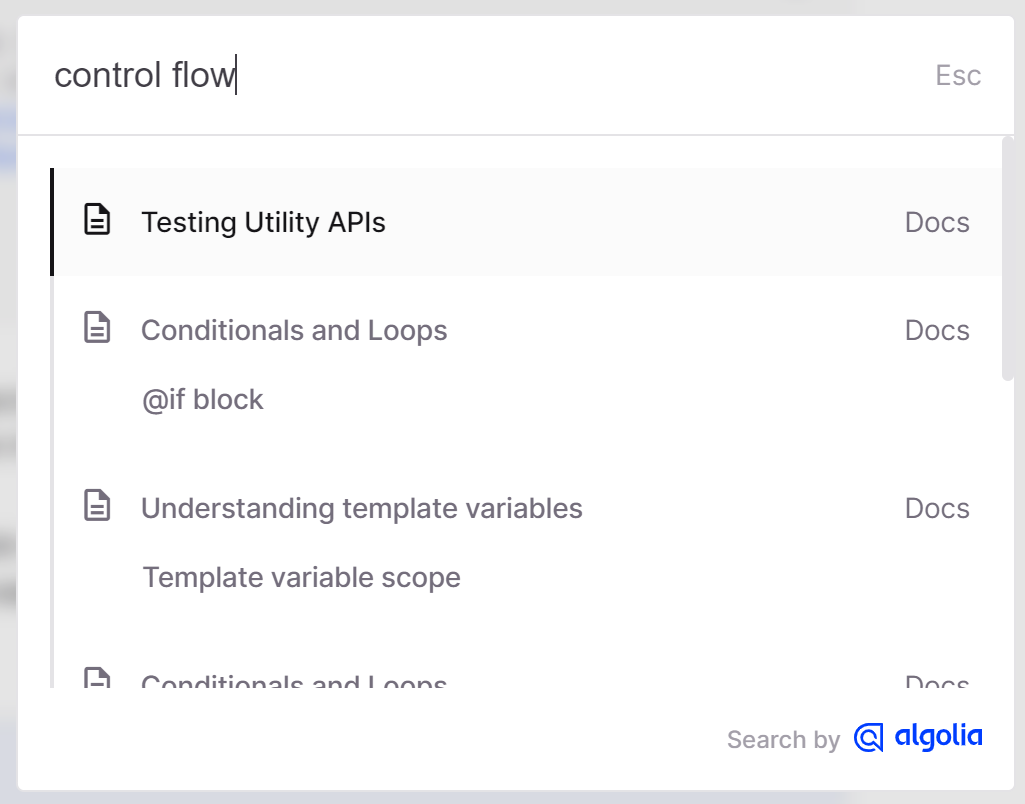Click the document icon on the bottom partially-visible result
1025x804 pixels.
click(96, 682)
